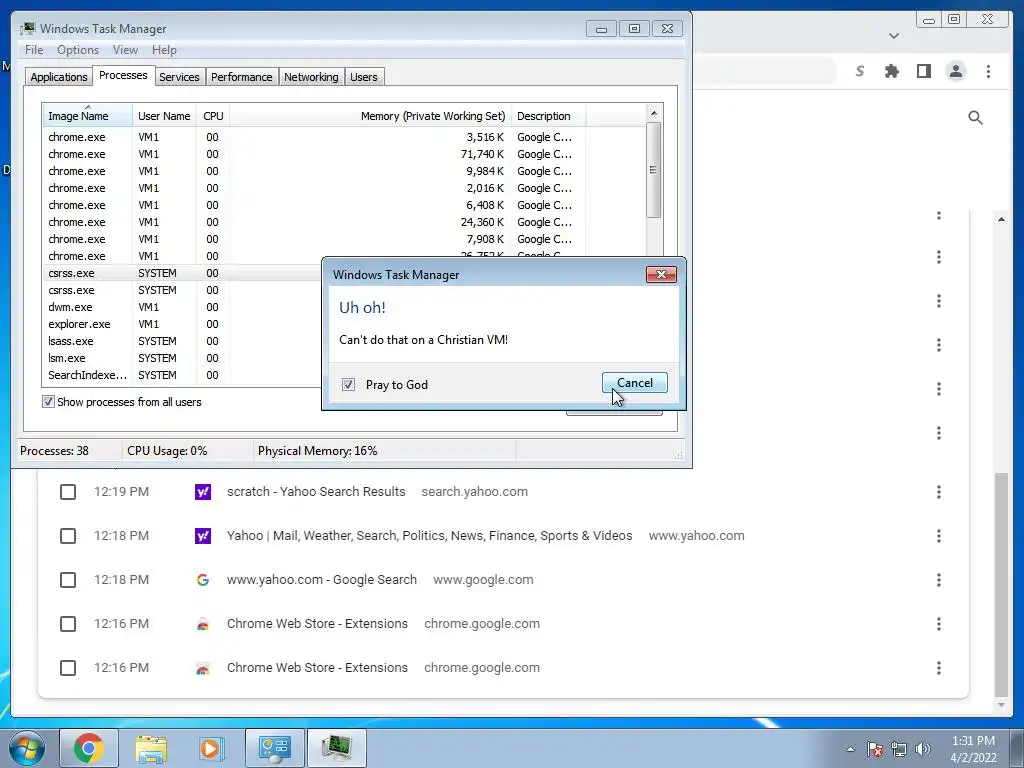Screen dimensions: 1024x768
Task: Tick checkbox for first Chrome Web Store entry
Action: 68,624
